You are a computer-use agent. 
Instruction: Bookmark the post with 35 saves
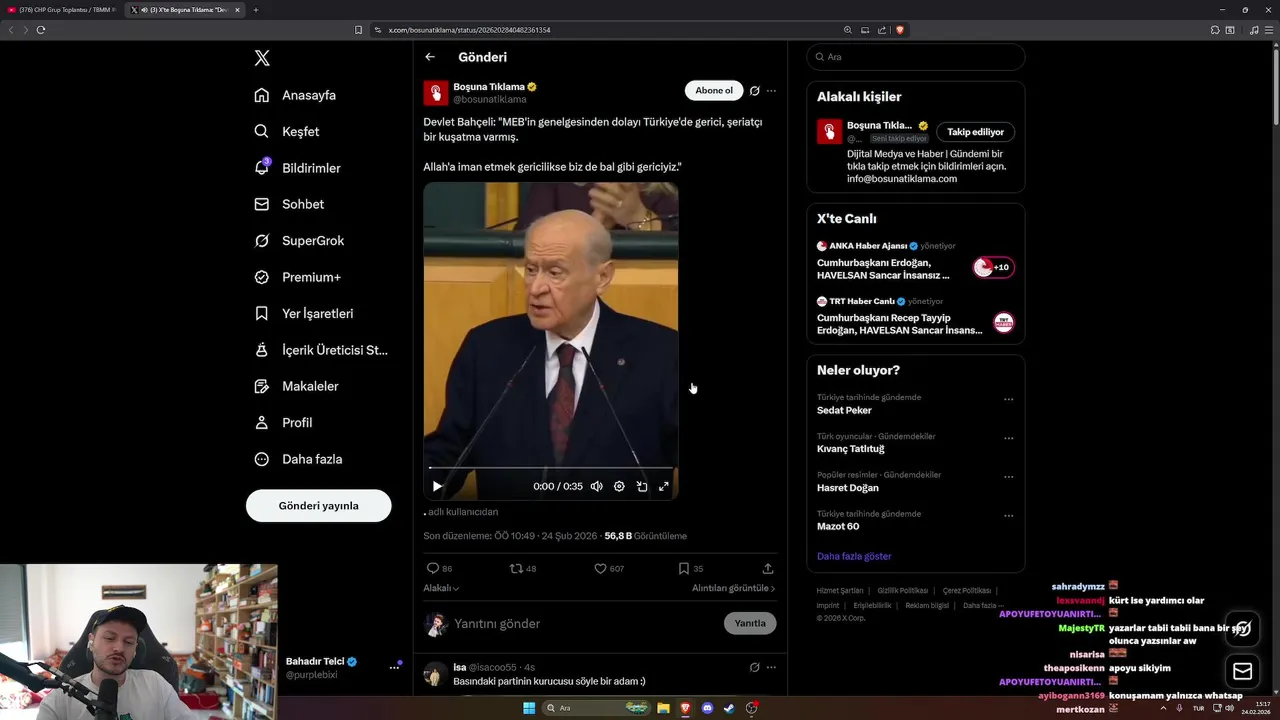click(684, 568)
